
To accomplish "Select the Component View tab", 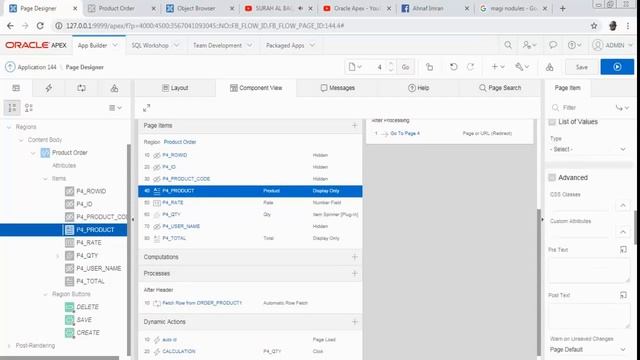I will [256, 88].
